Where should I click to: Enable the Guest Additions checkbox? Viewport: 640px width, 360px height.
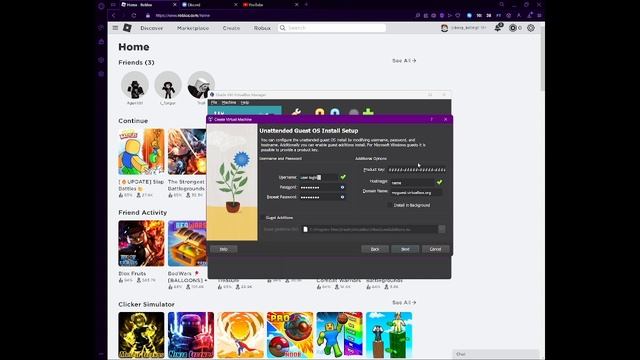[x=262, y=218]
